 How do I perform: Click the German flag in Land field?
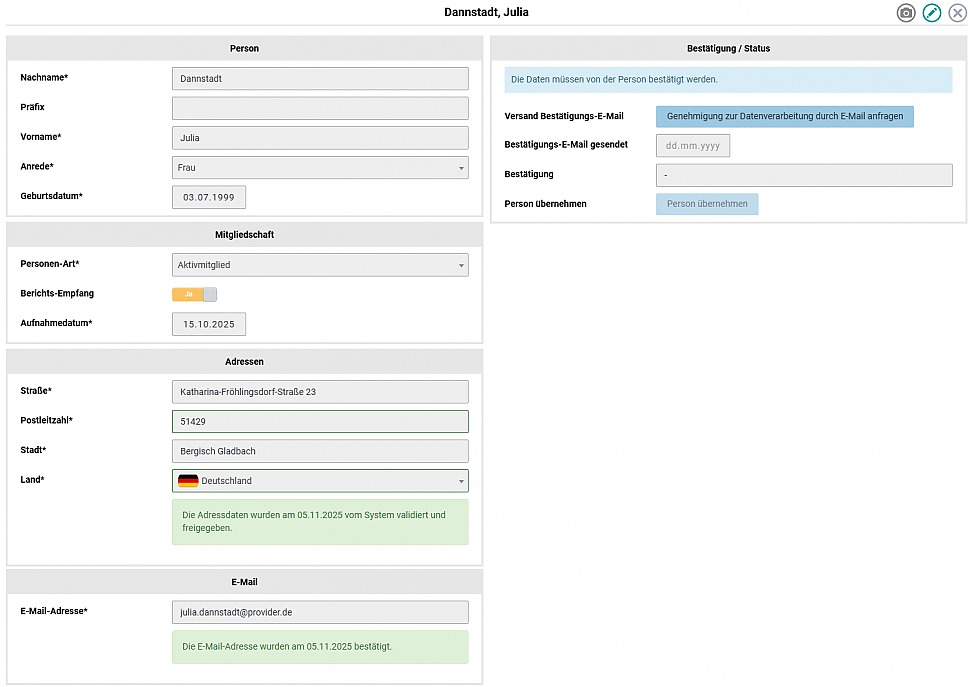(x=188, y=481)
